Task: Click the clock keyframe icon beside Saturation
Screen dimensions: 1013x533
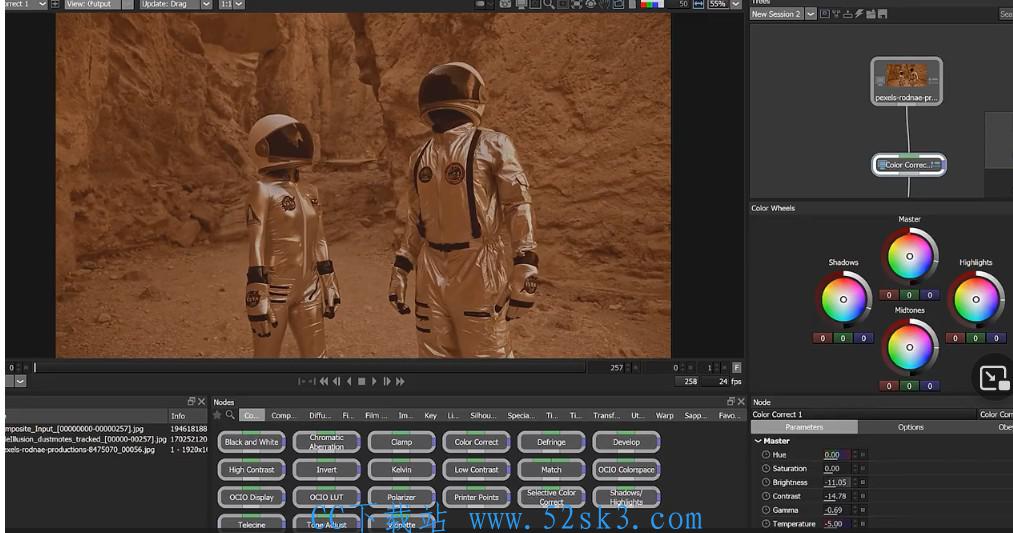Action: tap(766, 468)
